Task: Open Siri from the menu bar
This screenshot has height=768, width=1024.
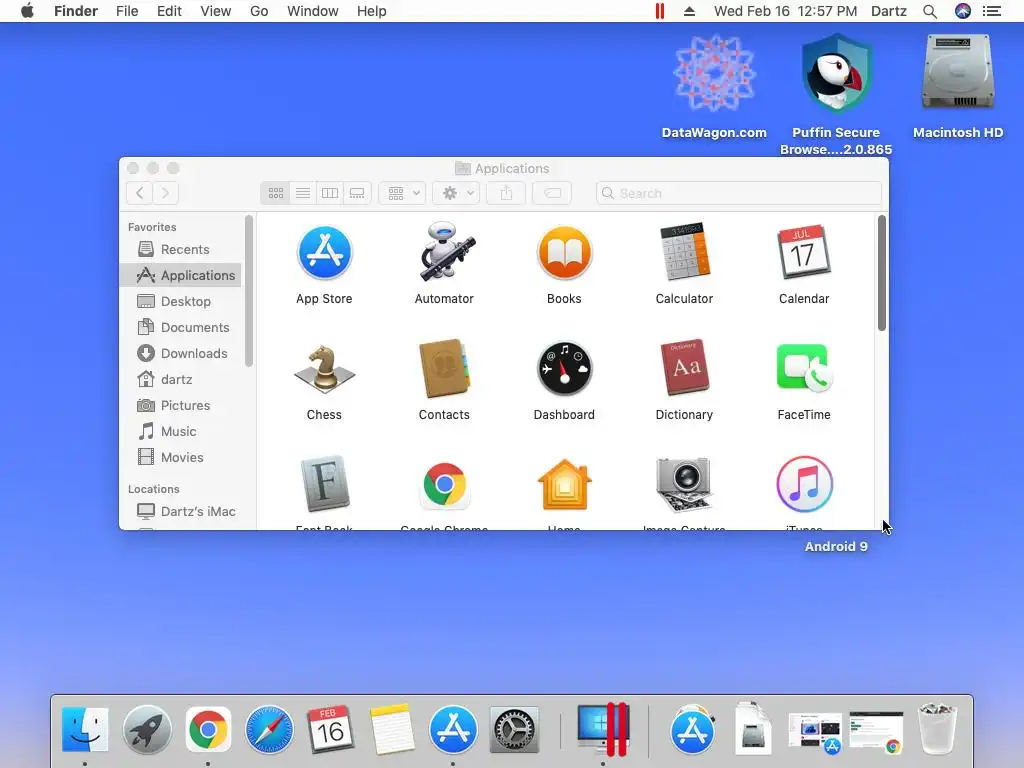Action: pyautogui.click(x=963, y=11)
